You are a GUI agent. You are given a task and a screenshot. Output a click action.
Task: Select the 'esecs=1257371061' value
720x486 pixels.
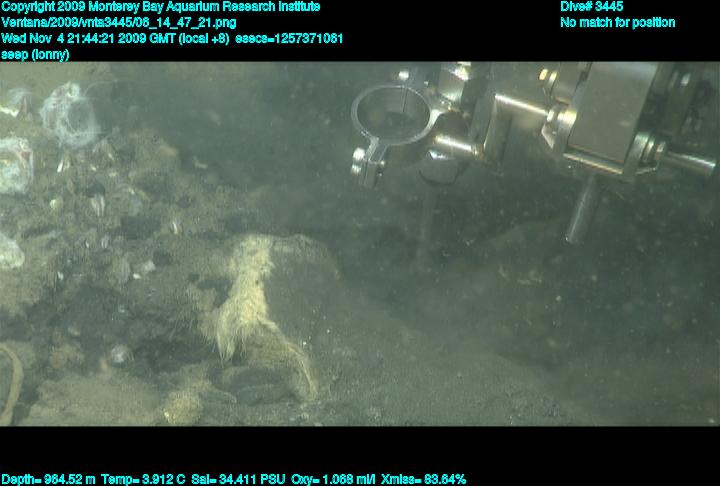(x=289, y=38)
